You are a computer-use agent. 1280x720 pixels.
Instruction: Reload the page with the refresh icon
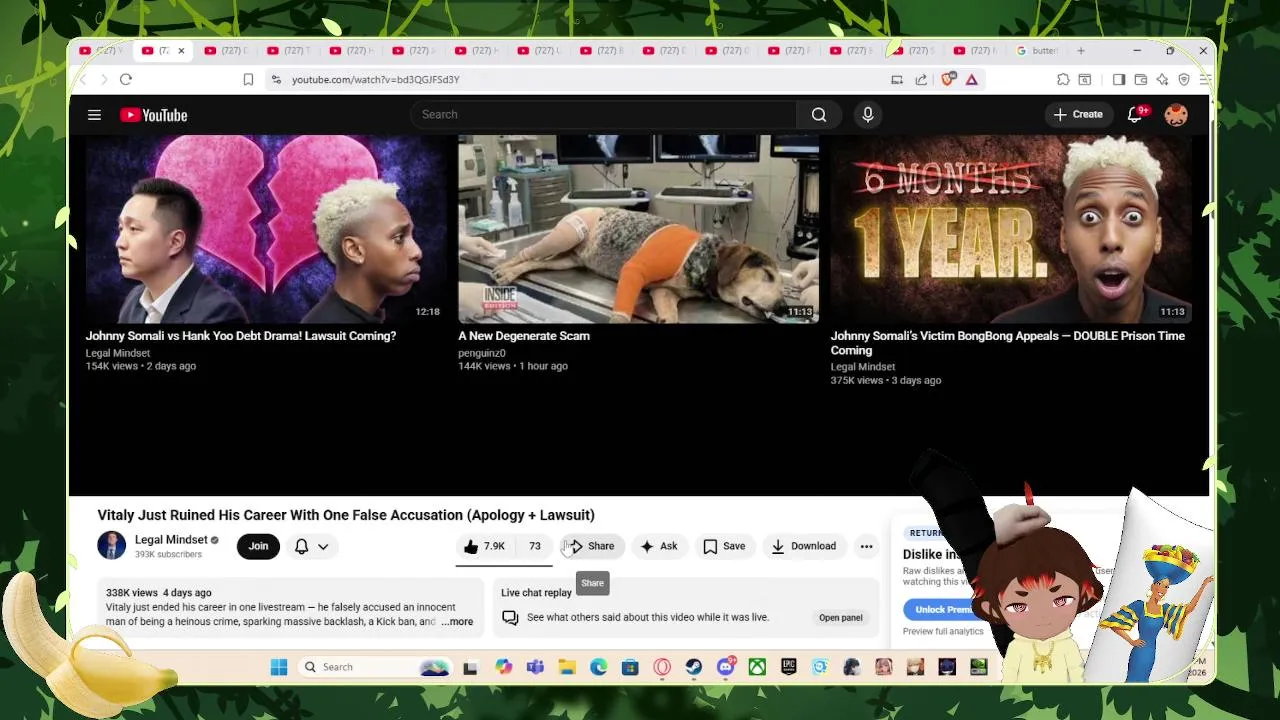coord(126,79)
